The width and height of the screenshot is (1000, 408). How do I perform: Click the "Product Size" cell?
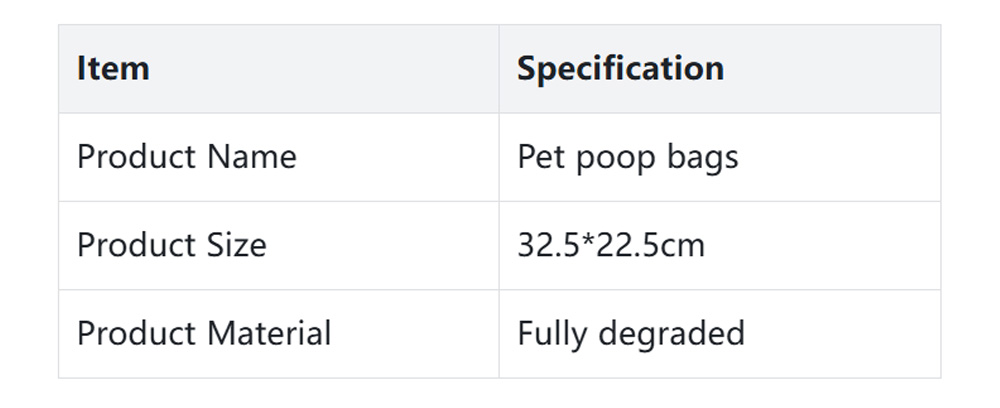click(171, 245)
